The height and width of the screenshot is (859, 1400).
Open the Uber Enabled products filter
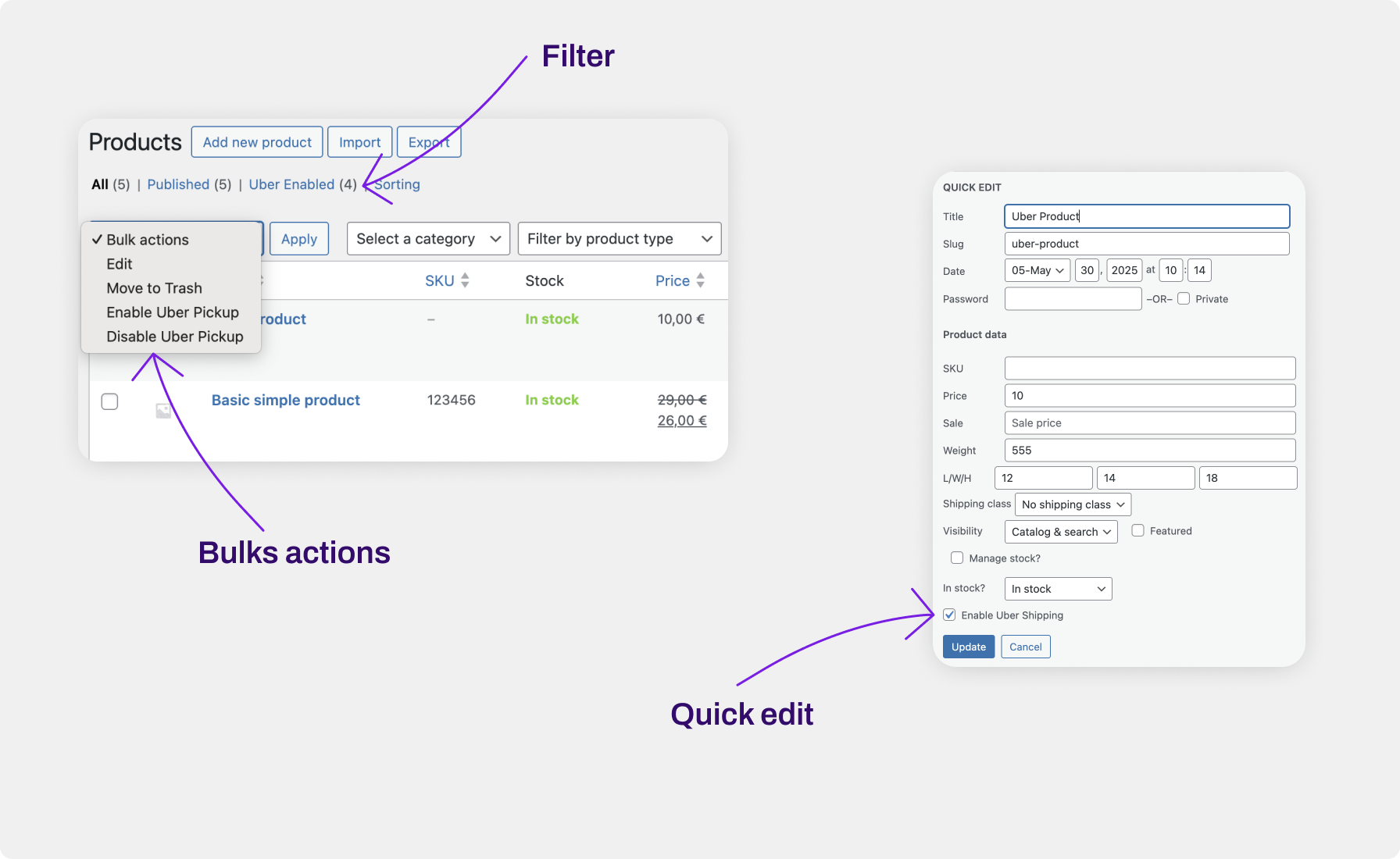tap(291, 184)
